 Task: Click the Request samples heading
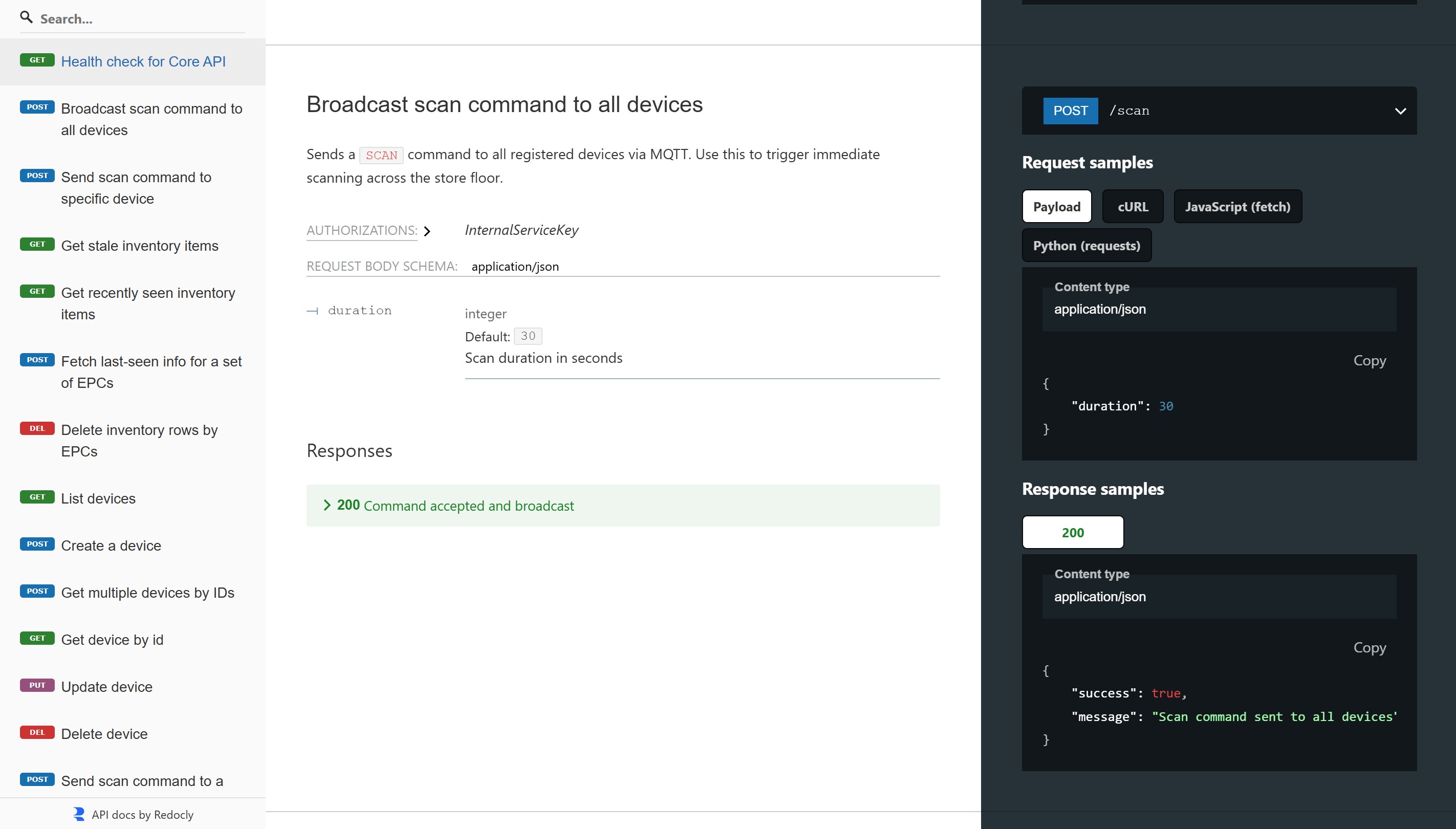click(x=1087, y=163)
